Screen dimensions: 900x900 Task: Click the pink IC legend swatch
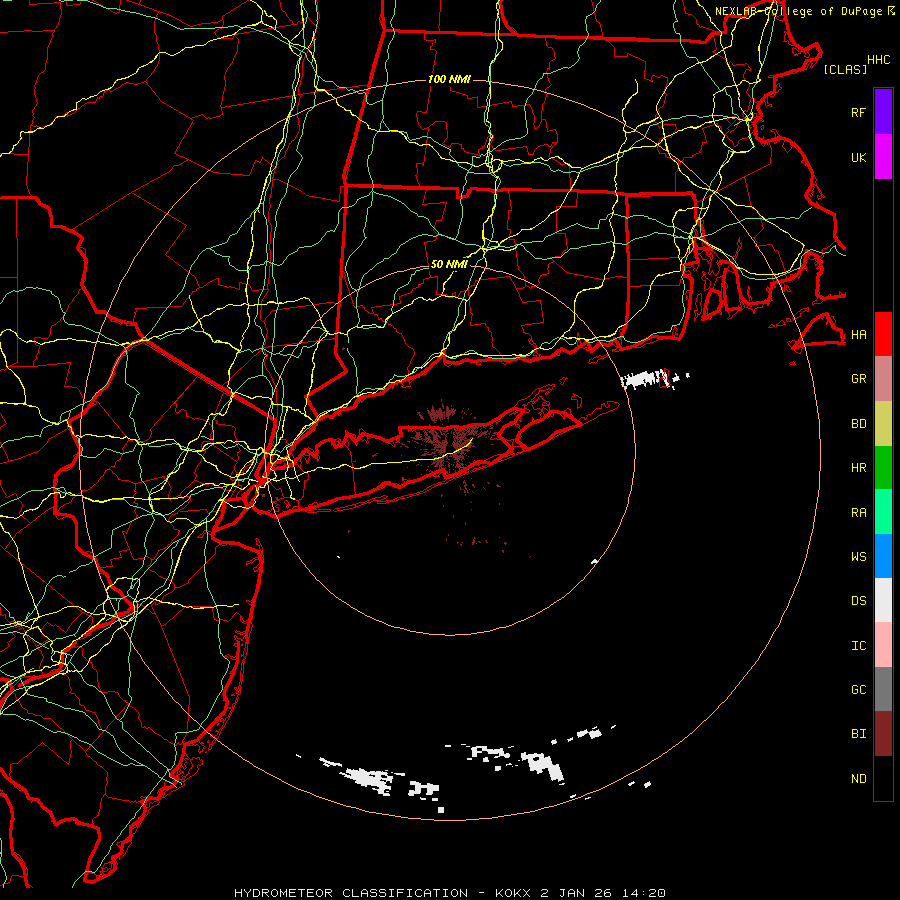883,645
